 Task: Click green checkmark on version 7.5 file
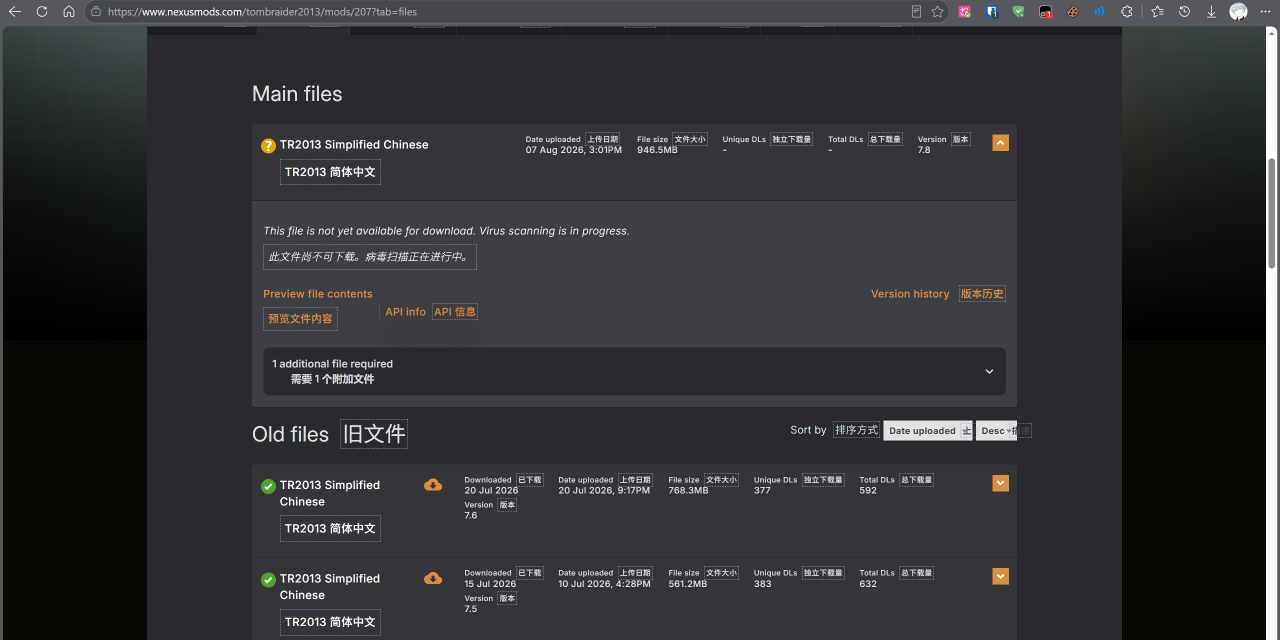268,580
